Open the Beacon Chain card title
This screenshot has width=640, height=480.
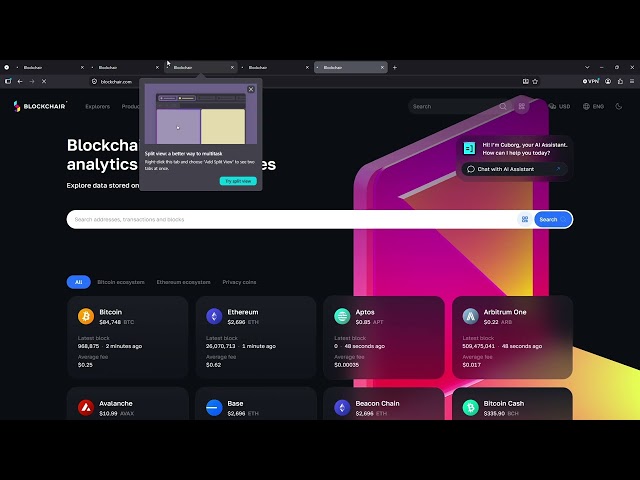378,403
